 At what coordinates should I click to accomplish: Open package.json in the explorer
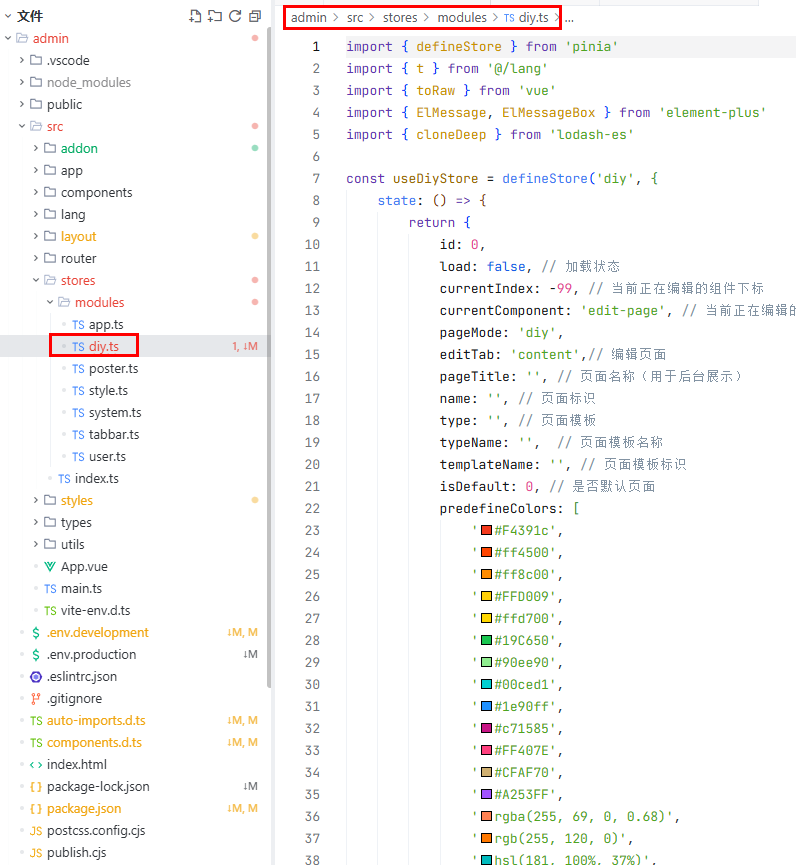[84, 808]
